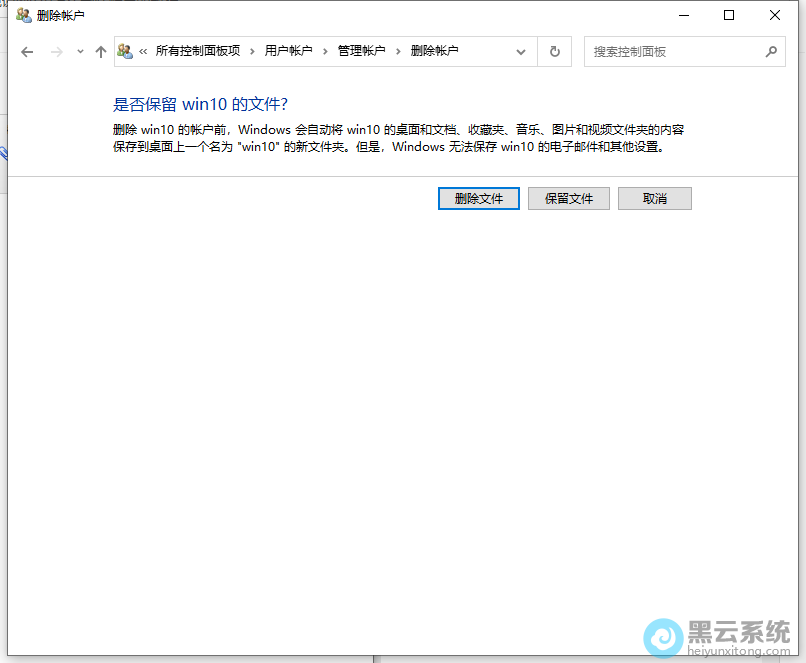Expand the « breadcrumb overflow chevron

point(144,51)
